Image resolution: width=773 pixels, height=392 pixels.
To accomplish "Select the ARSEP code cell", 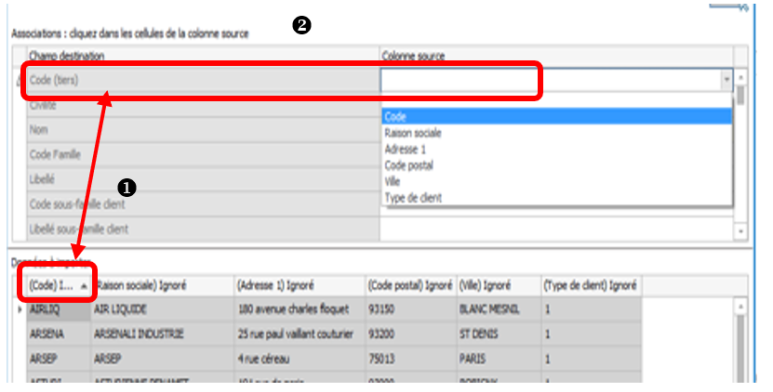I will click(59, 359).
